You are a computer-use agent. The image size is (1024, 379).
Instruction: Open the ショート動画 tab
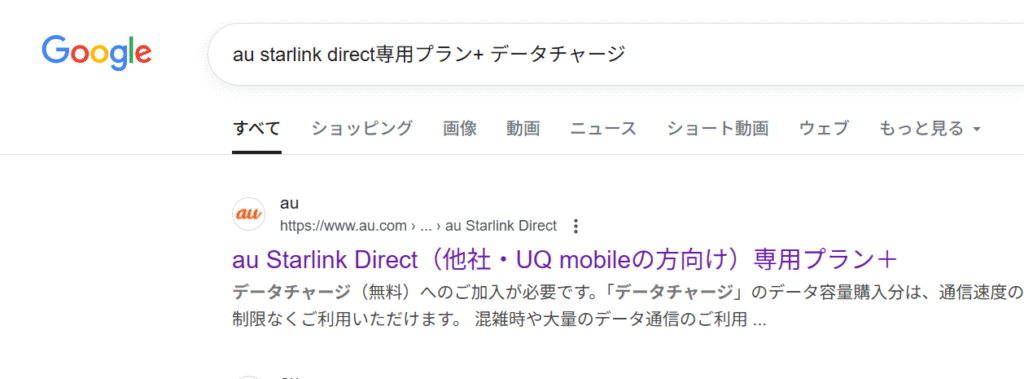(718, 129)
